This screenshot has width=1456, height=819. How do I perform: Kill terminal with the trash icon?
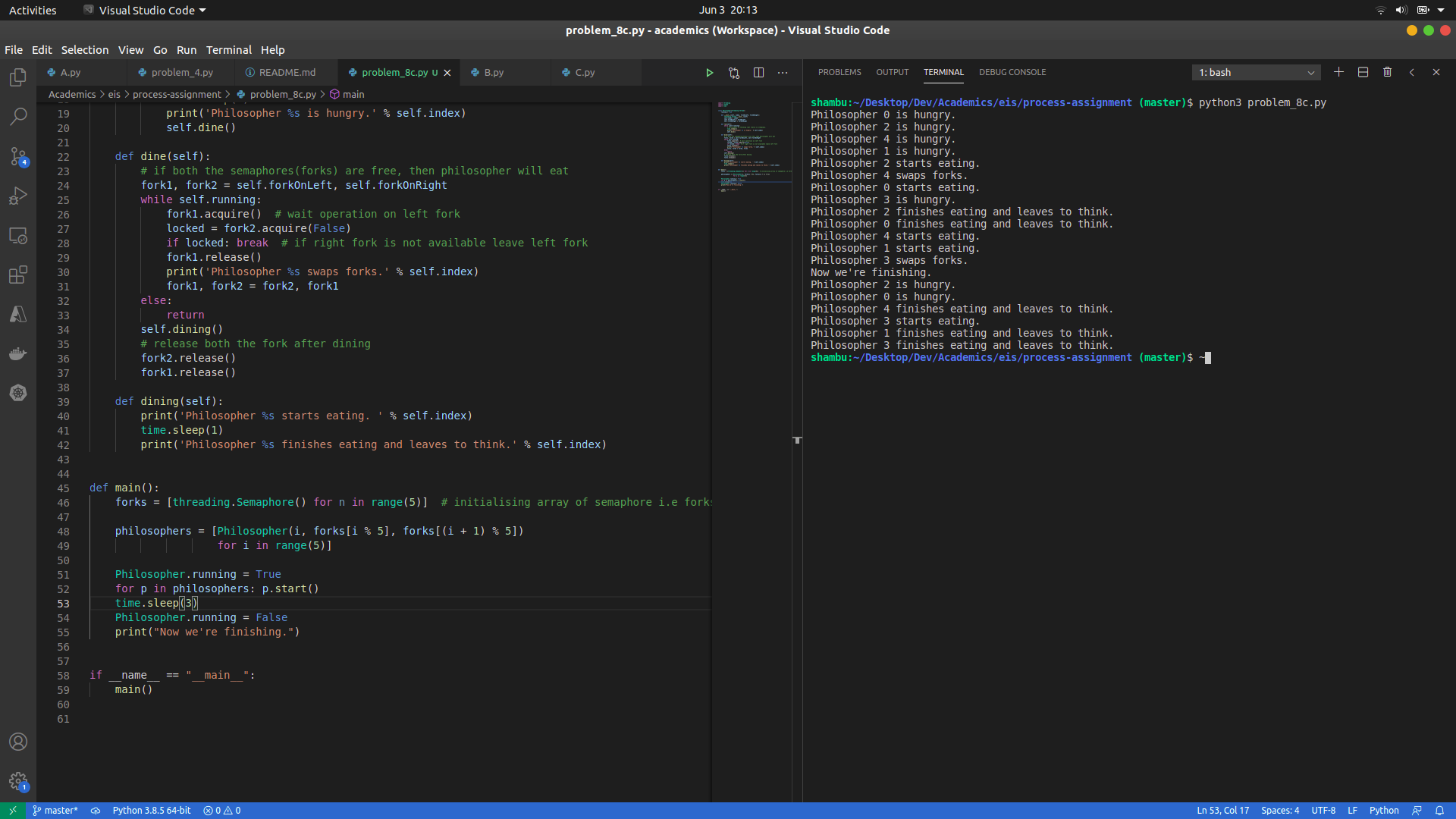tap(1387, 72)
